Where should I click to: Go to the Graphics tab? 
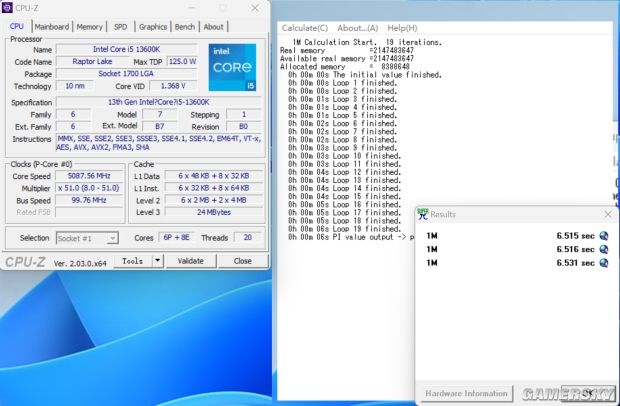click(x=153, y=27)
